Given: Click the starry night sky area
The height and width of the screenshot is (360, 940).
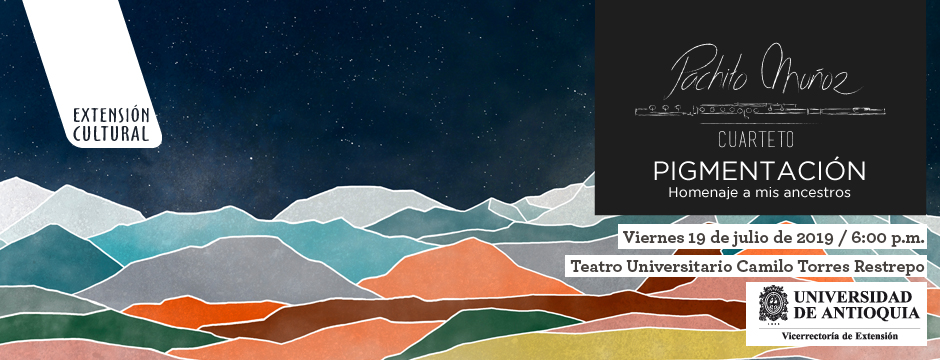Looking at the screenshot, I should tap(360, 90).
